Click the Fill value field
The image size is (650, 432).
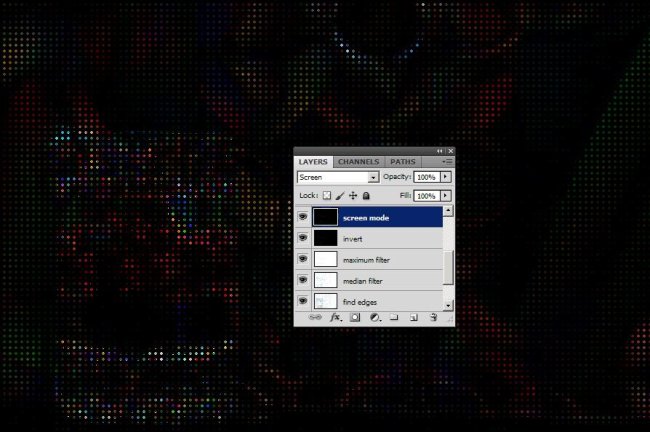427,196
